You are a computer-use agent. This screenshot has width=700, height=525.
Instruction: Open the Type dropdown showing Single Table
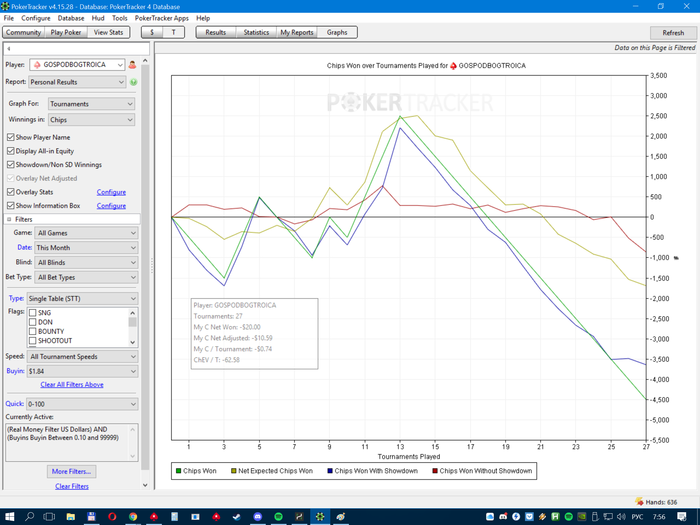tap(82, 299)
